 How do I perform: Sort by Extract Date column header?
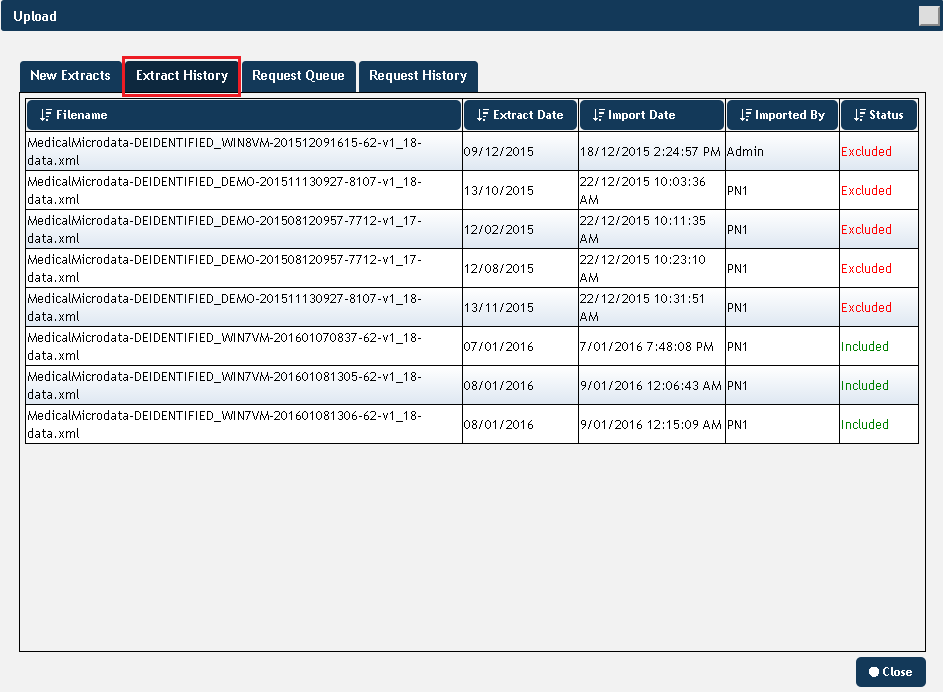click(520, 115)
